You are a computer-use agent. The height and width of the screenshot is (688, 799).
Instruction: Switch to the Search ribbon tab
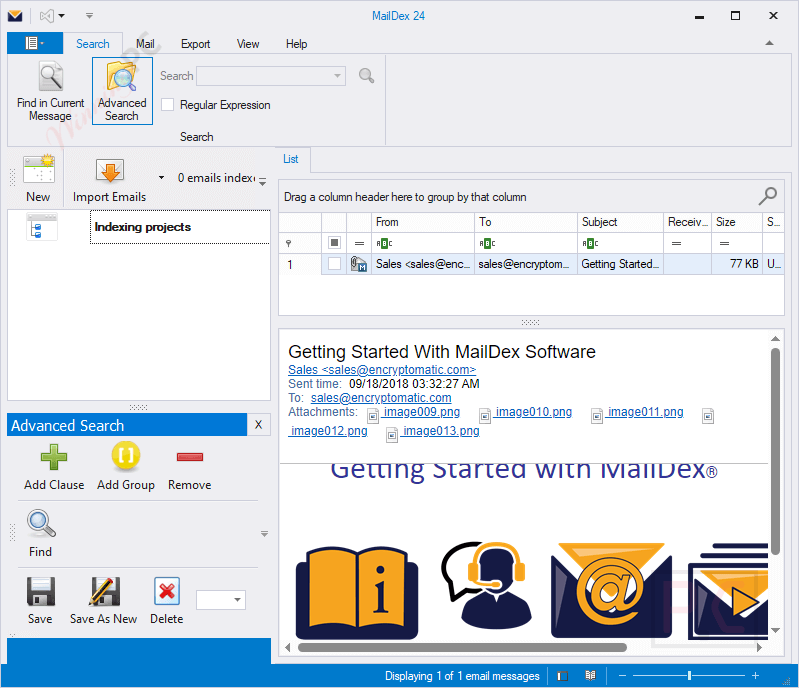point(93,44)
